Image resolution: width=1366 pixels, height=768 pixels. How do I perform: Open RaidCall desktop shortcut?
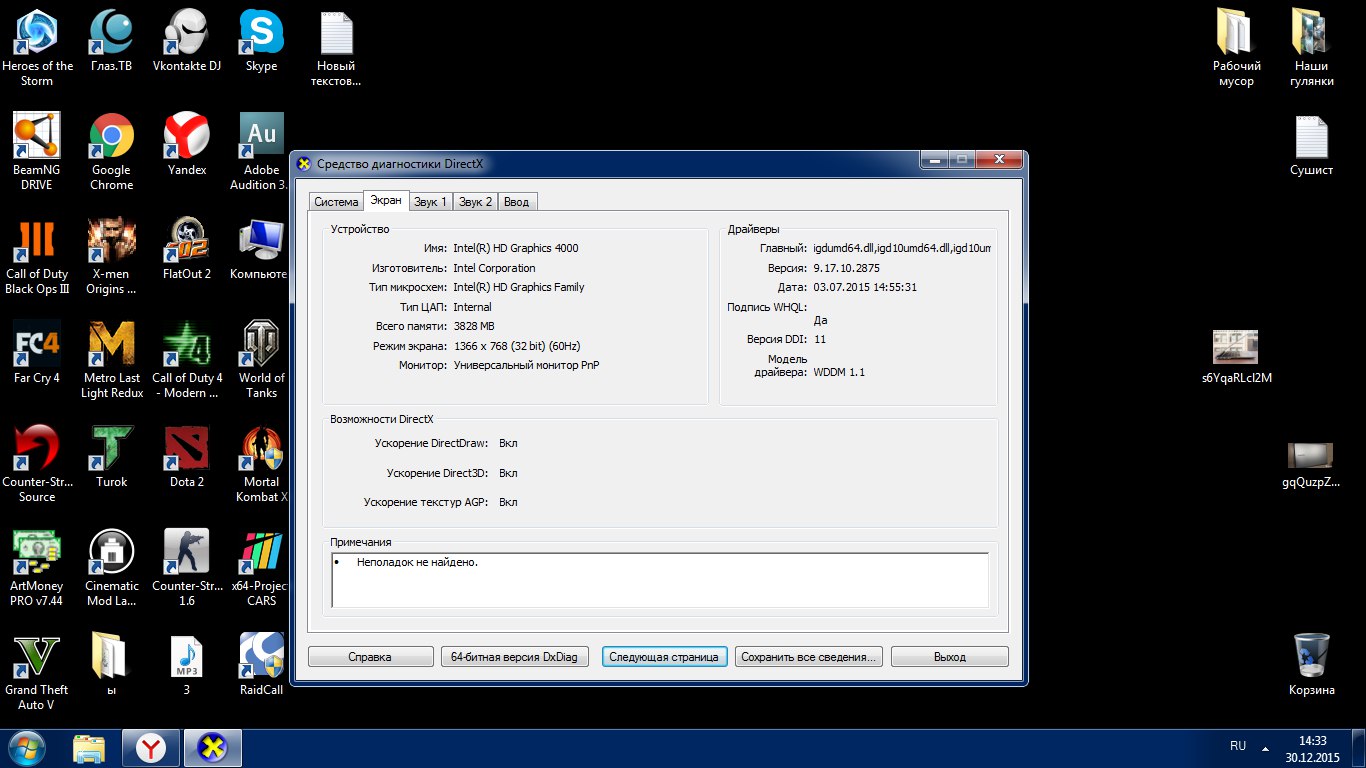click(x=261, y=665)
